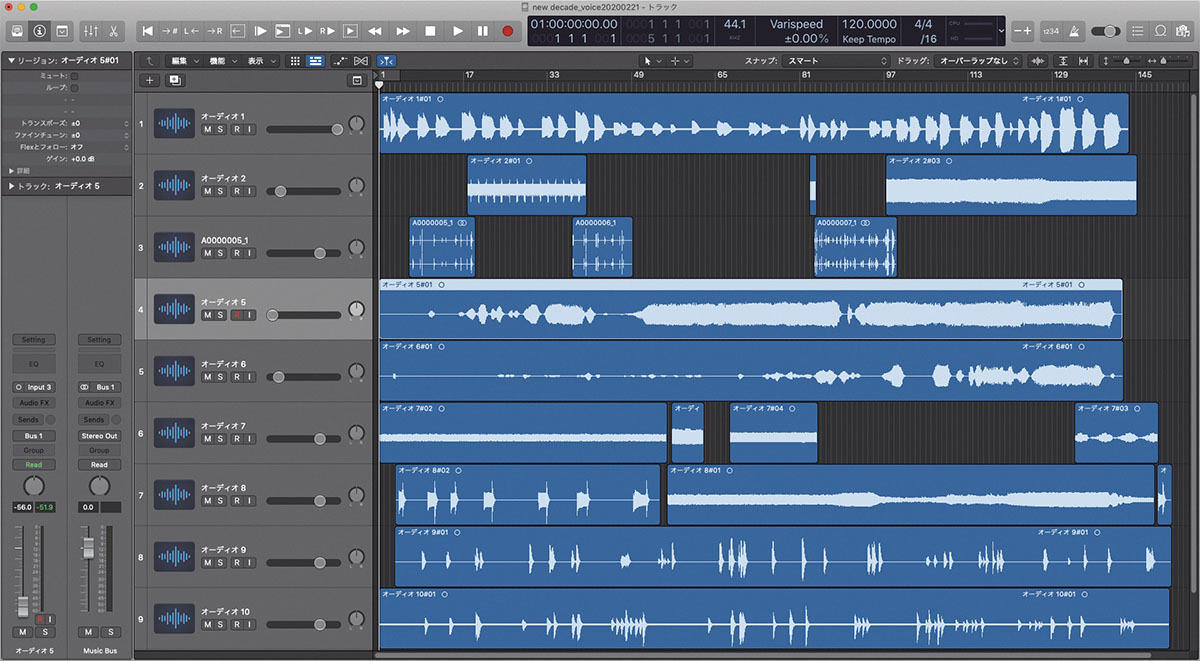Toggle input monitoring on オーディオ 6
This screenshot has width=1200, height=661.
(250, 377)
